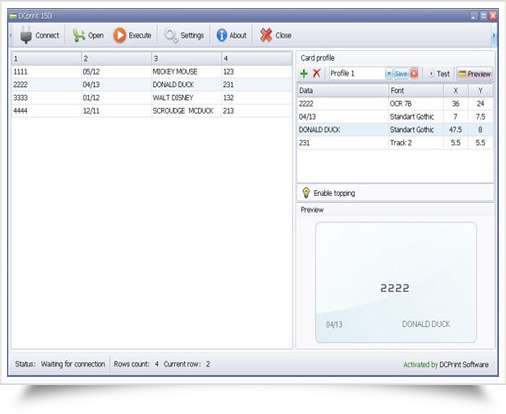Click the Test button

pyautogui.click(x=439, y=74)
